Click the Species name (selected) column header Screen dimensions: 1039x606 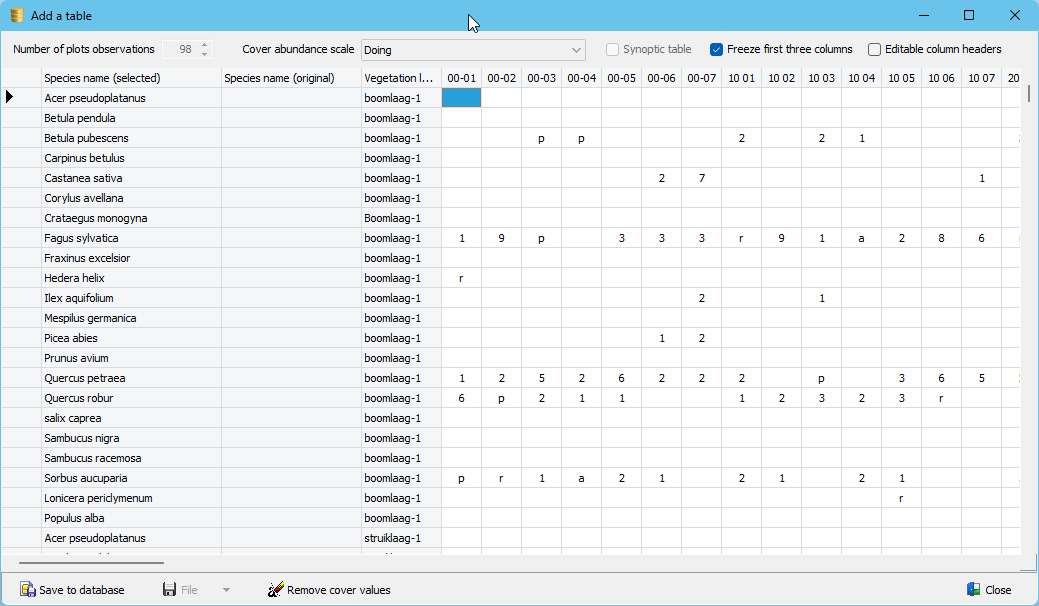click(102, 78)
